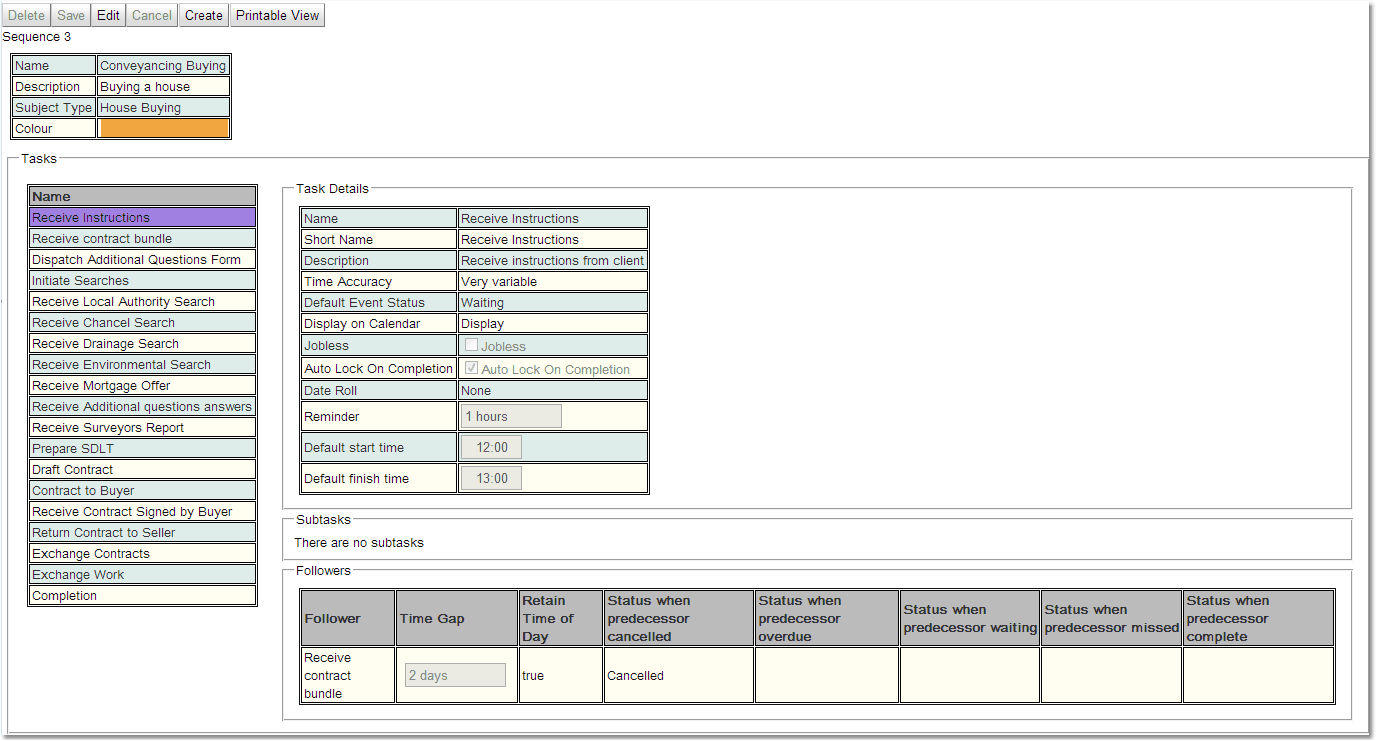
Task: Toggle the Jobless checkbox
Action: [x=471, y=345]
